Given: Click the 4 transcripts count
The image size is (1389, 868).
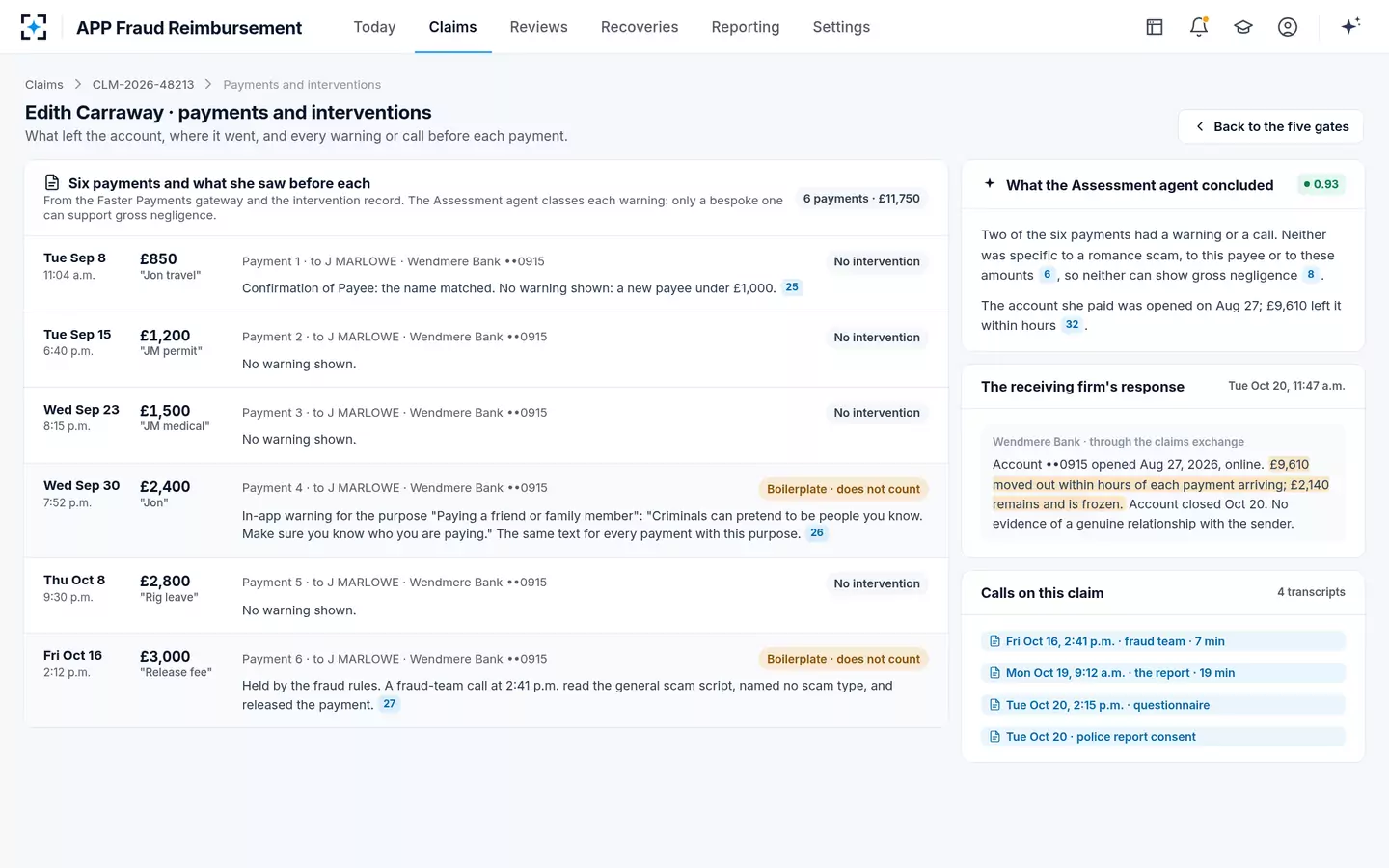Looking at the screenshot, I should [1311, 592].
